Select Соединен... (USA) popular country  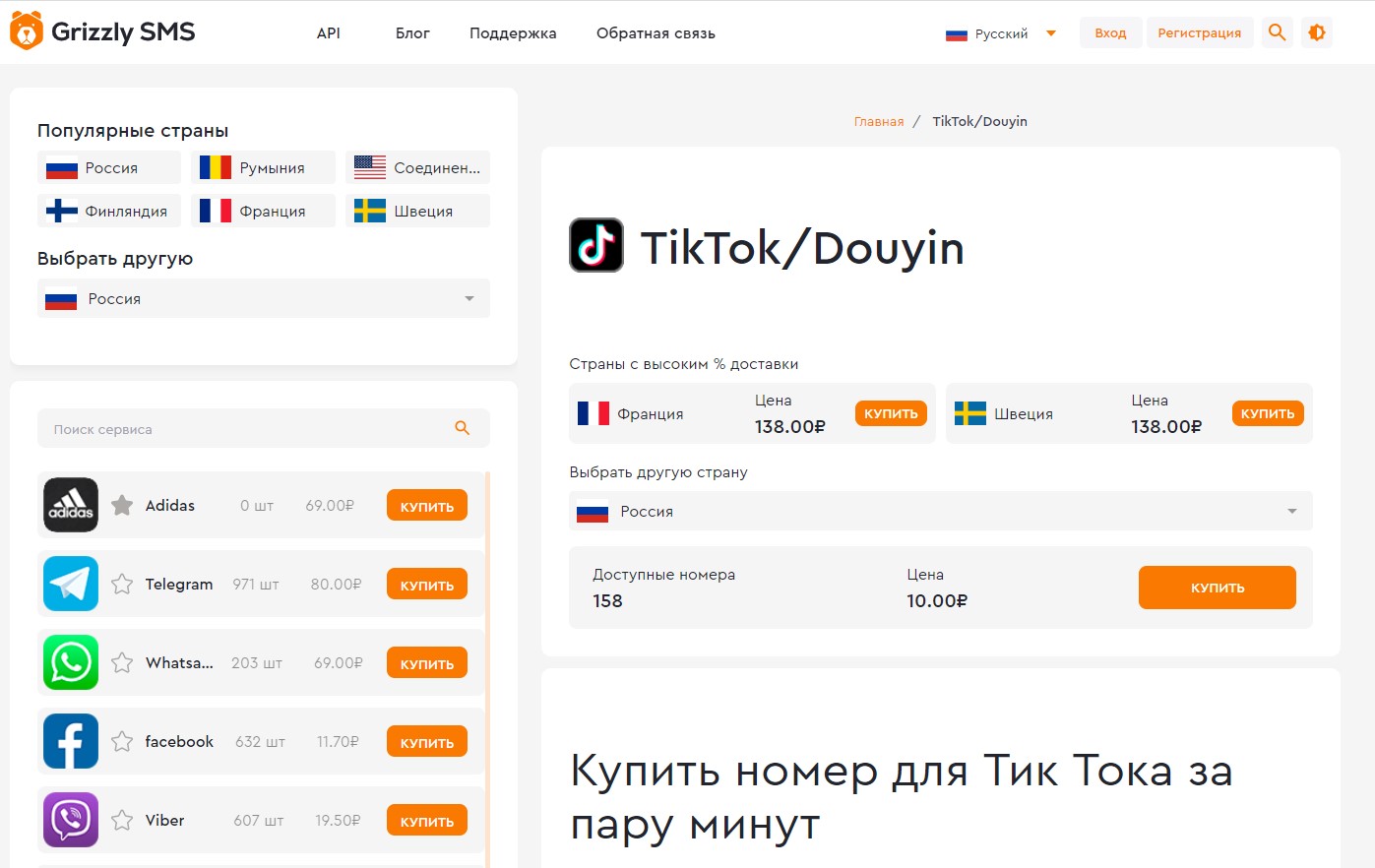(417, 167)
